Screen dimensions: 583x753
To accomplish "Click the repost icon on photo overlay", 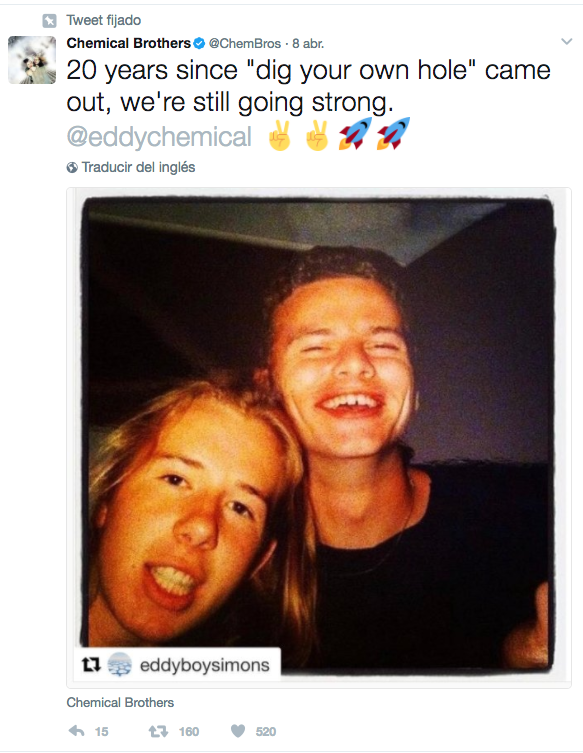I will [x=91, y=665].
